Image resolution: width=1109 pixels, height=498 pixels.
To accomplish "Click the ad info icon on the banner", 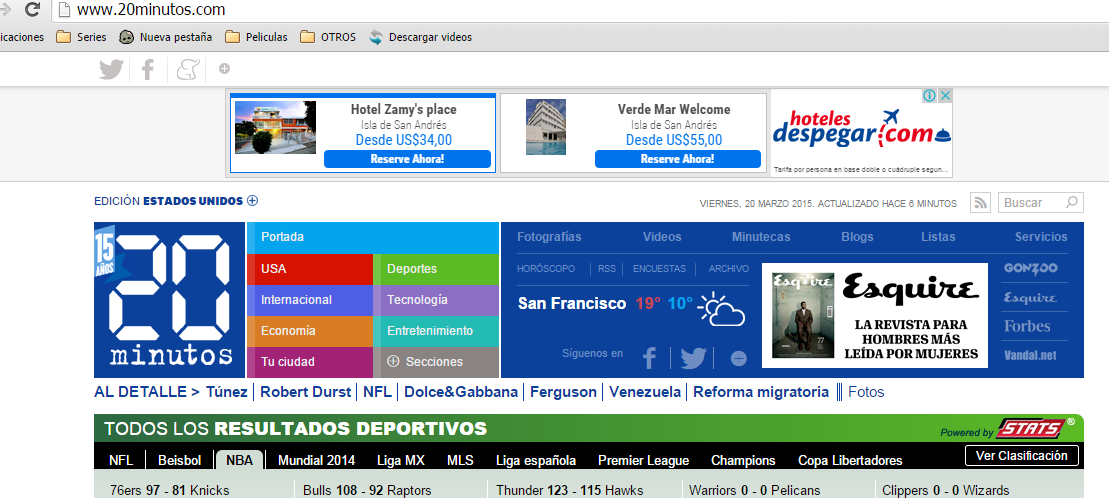I will 929,96.
